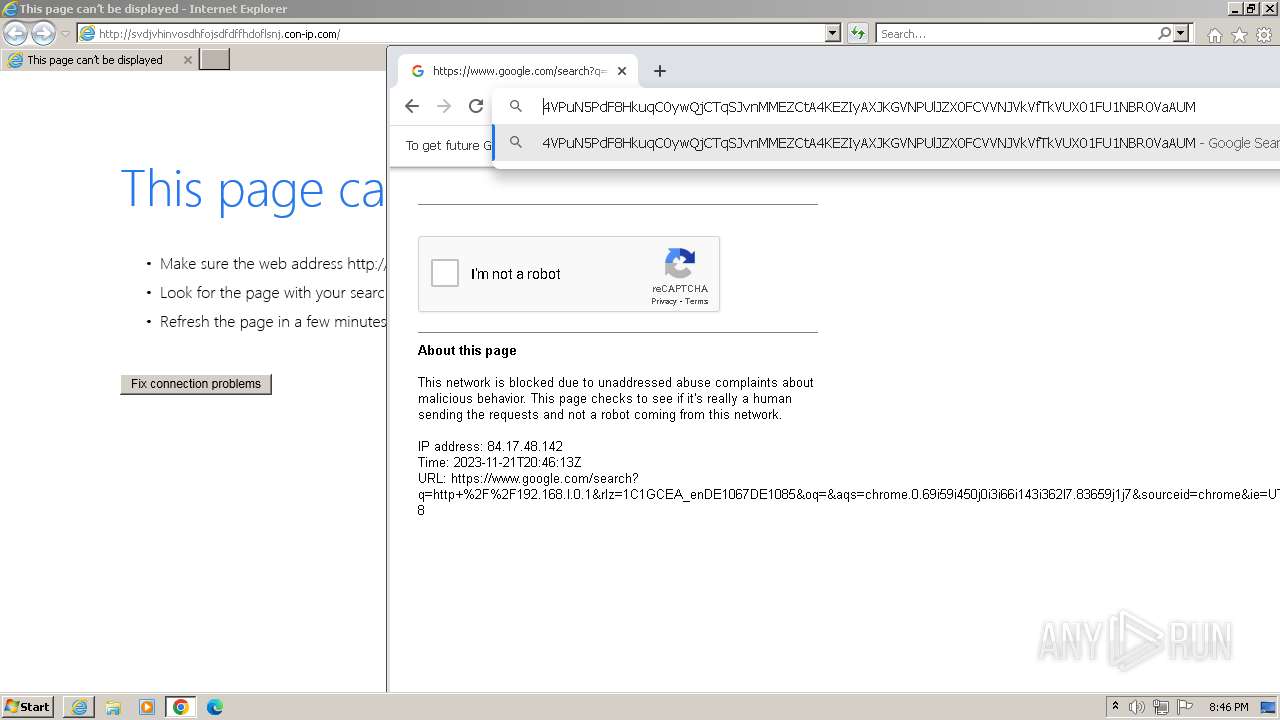Click the reCAPTCHA logo
Screen dimensions: 1280x720
click(680, 264)
